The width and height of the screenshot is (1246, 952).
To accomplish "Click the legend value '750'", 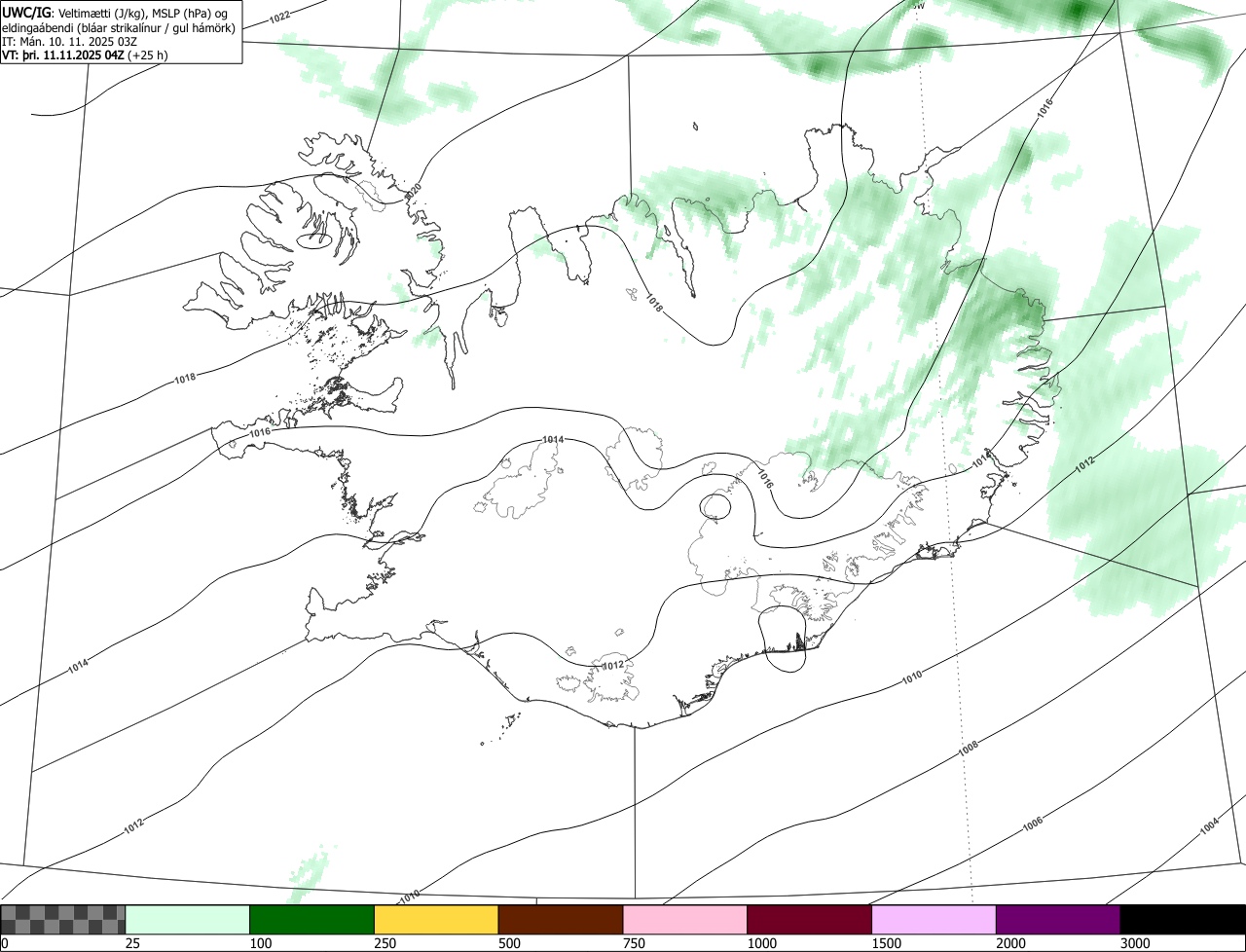I will 634,943.
